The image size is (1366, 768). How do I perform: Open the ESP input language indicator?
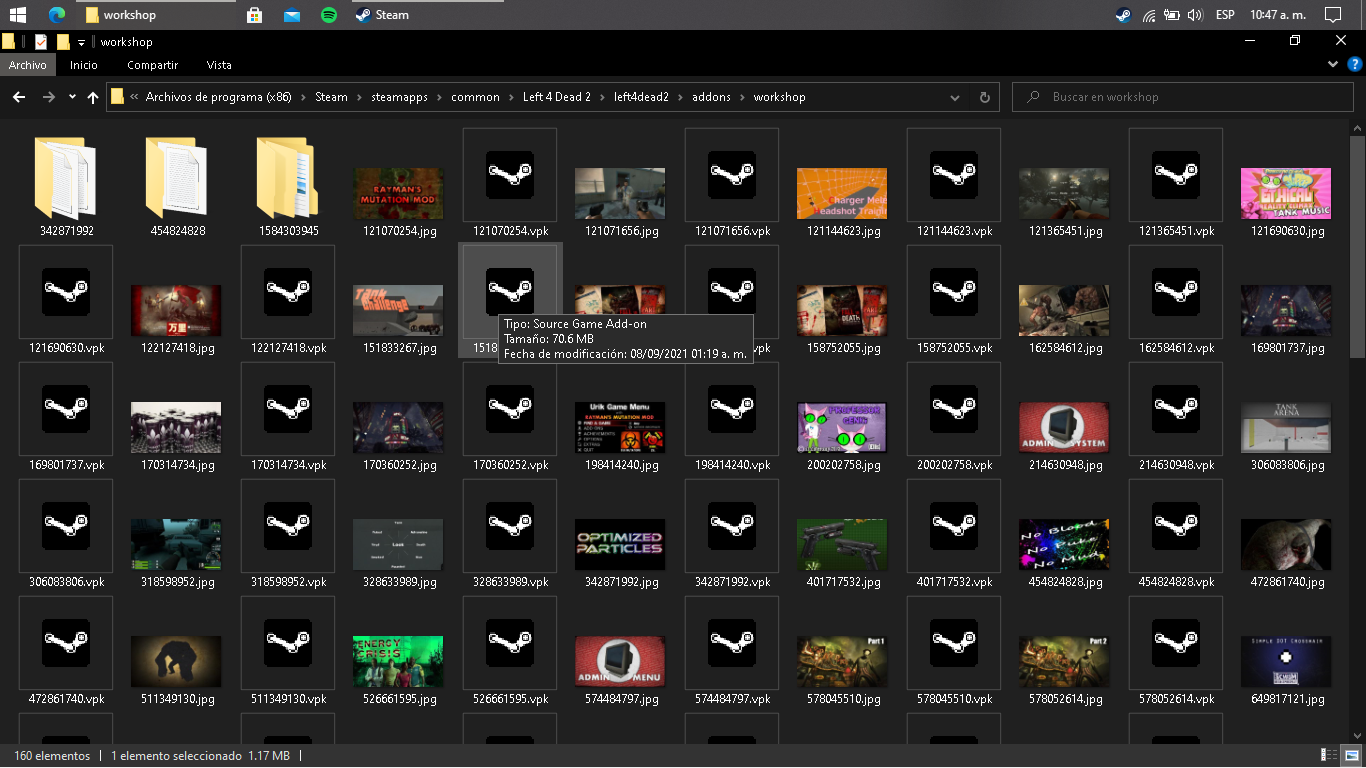[1224, 15]
